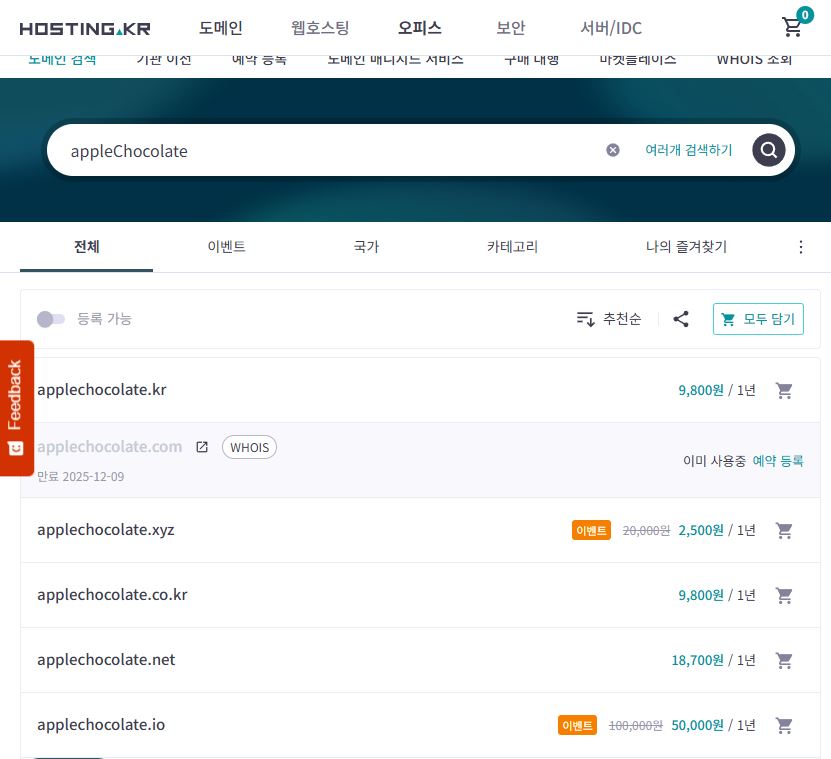Click the 예약 등록 submenu item
Screen dimensions: 831x759
click(259, 59)
